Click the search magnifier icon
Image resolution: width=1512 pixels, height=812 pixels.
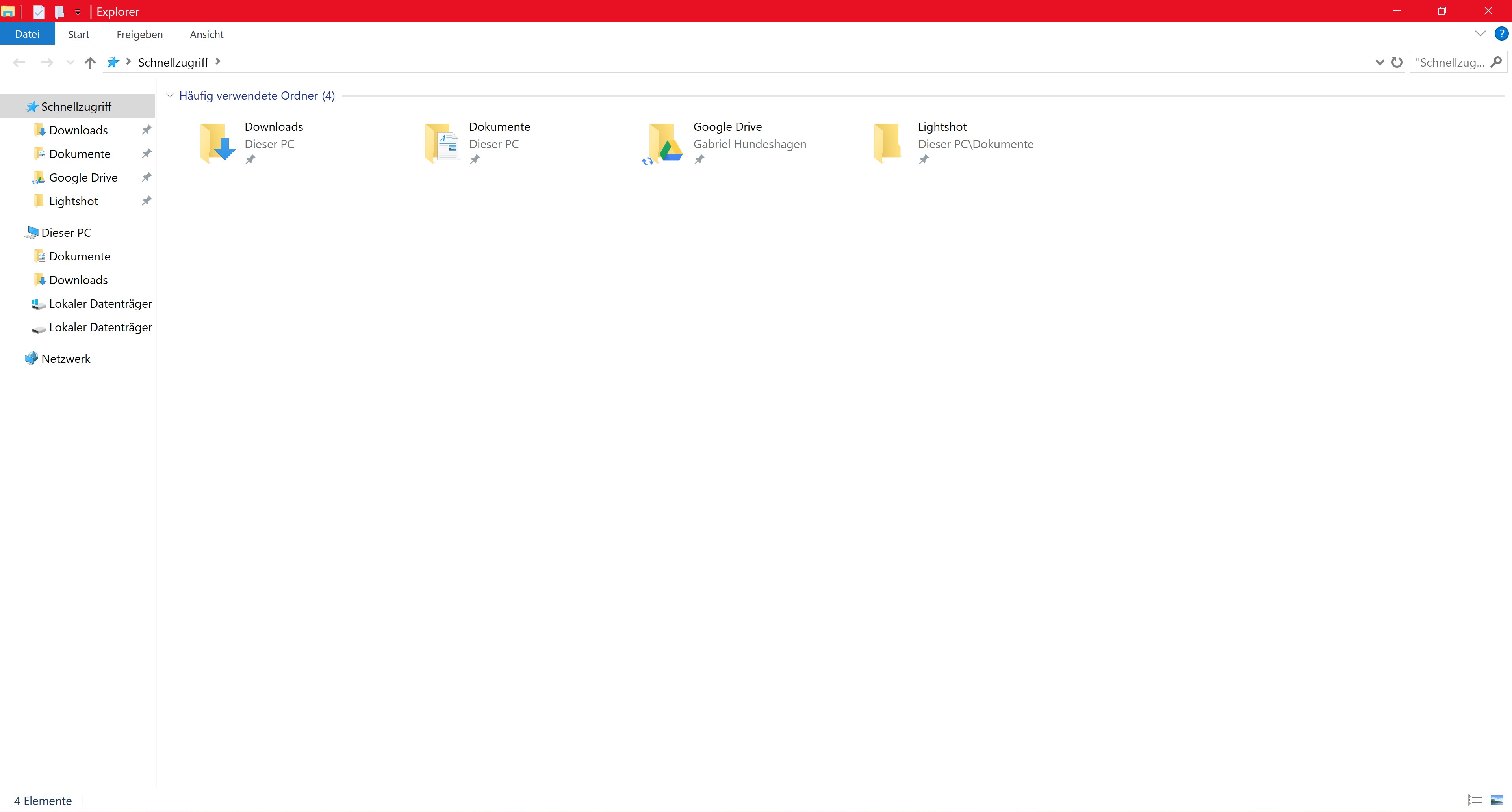pyautogui.click(x=1496, y=62)
